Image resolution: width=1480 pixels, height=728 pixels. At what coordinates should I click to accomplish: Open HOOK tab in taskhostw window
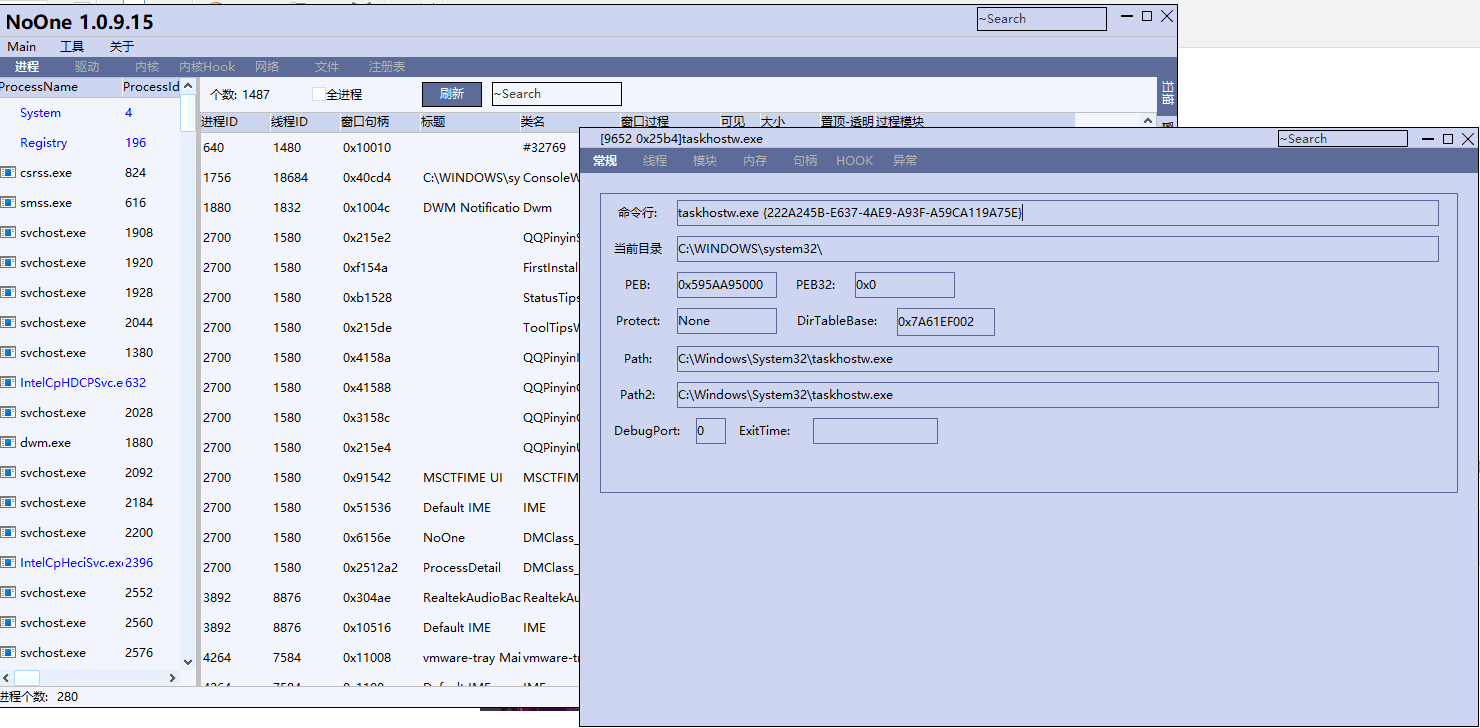tap(855, 161)
